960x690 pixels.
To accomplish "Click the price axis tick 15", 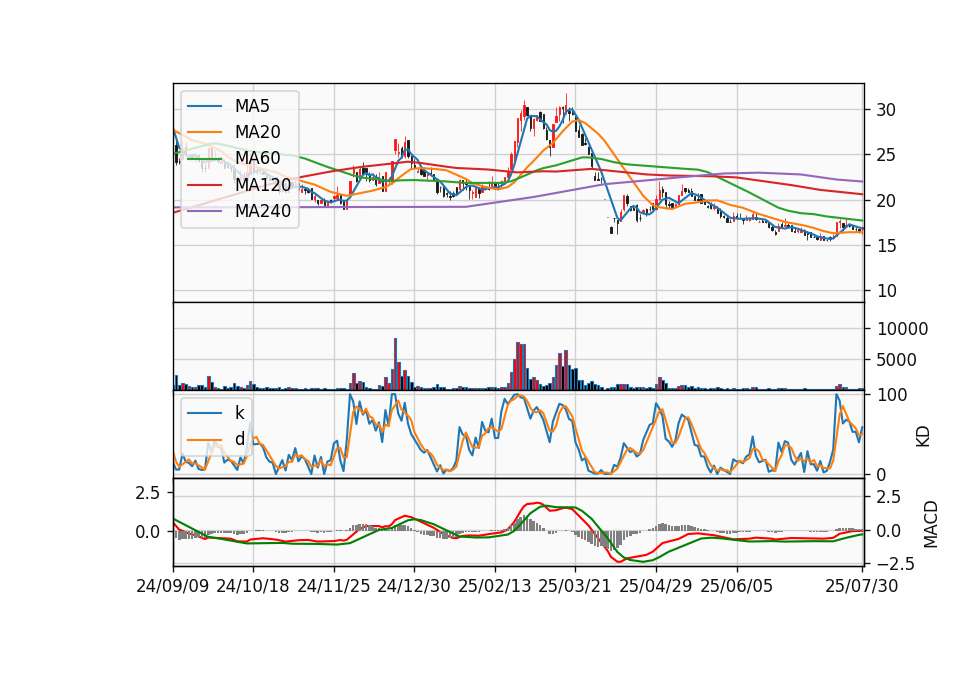I will click(x=886, y=246).
